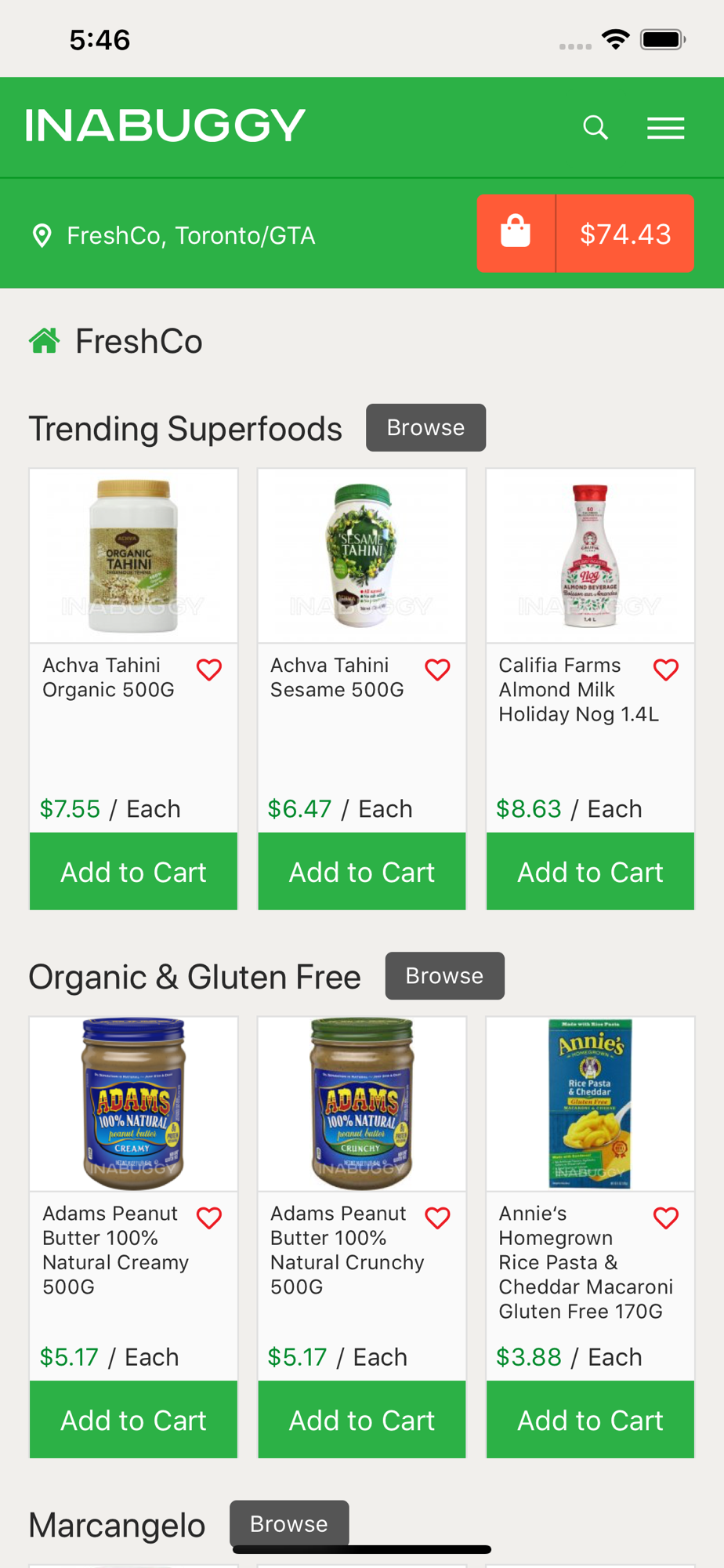The width and height of the screenshot is (724, 1568).
Task: Browse the Organic & Gluten Free section
Action: tap(444, 975)
